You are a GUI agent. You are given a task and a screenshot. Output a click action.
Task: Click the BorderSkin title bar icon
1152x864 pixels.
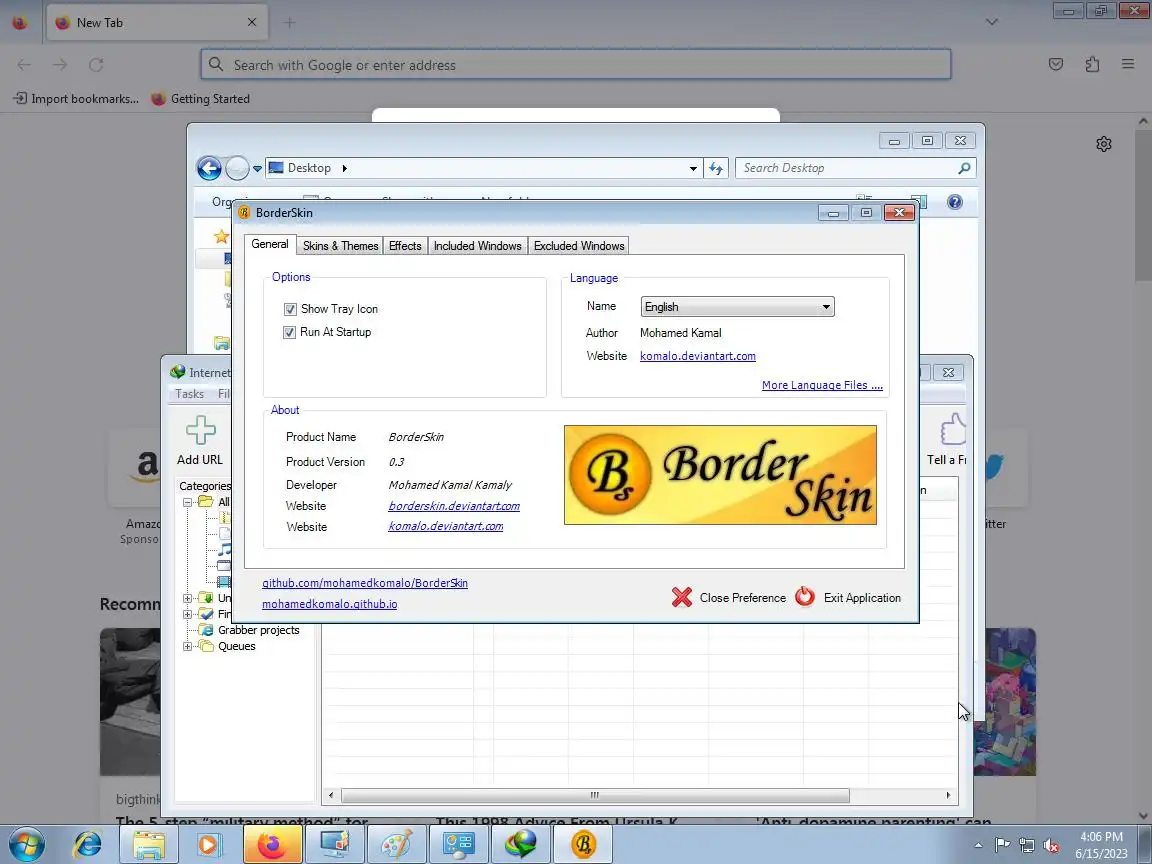click(244, 212)
